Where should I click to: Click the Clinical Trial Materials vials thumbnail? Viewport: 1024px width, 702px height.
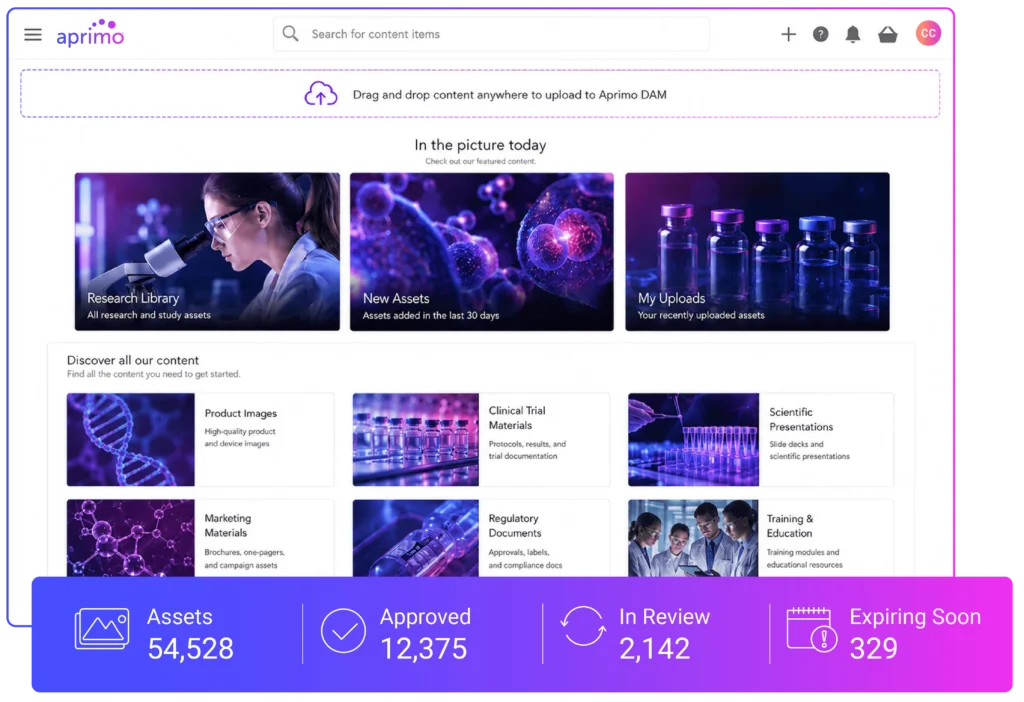pyautogui.click(x=415, y=439)
